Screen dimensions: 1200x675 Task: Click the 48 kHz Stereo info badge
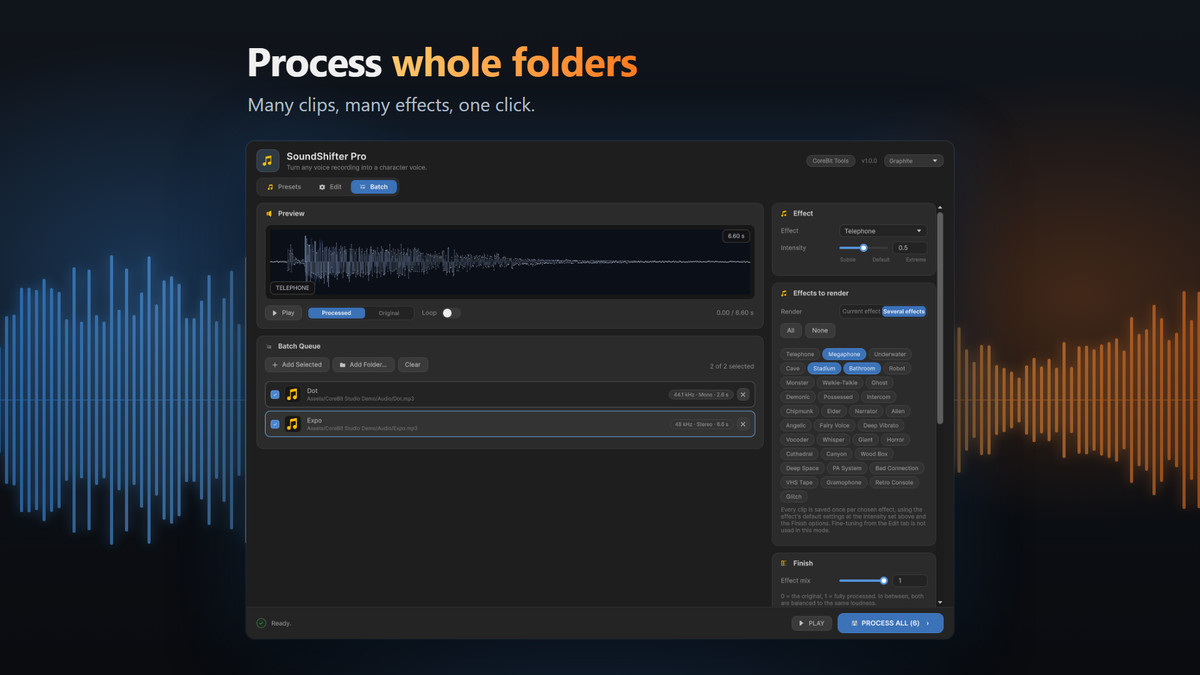pyautogui.click(x=700, y=424)
